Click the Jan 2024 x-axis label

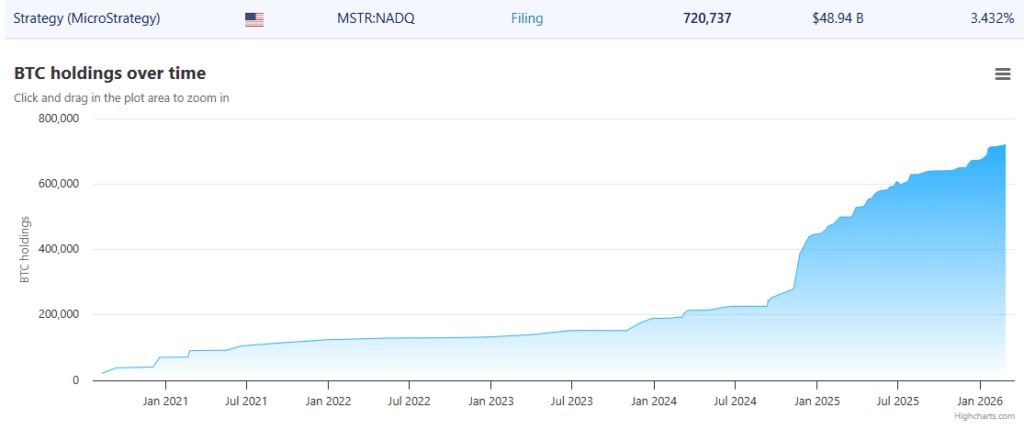pyautogui.click(x=653, y=401)
